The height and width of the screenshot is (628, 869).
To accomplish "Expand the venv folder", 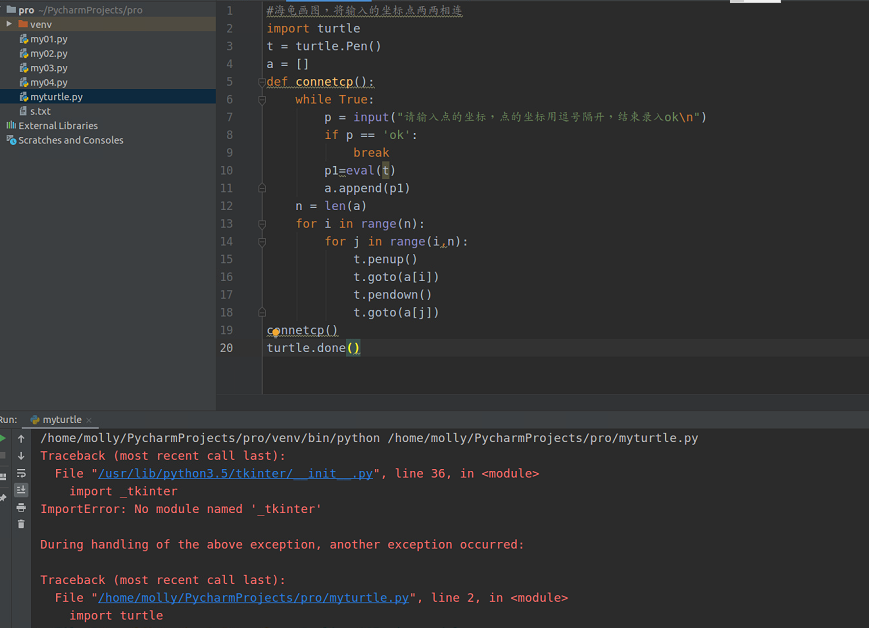I will pyautogui.click(x=9, y=24).
